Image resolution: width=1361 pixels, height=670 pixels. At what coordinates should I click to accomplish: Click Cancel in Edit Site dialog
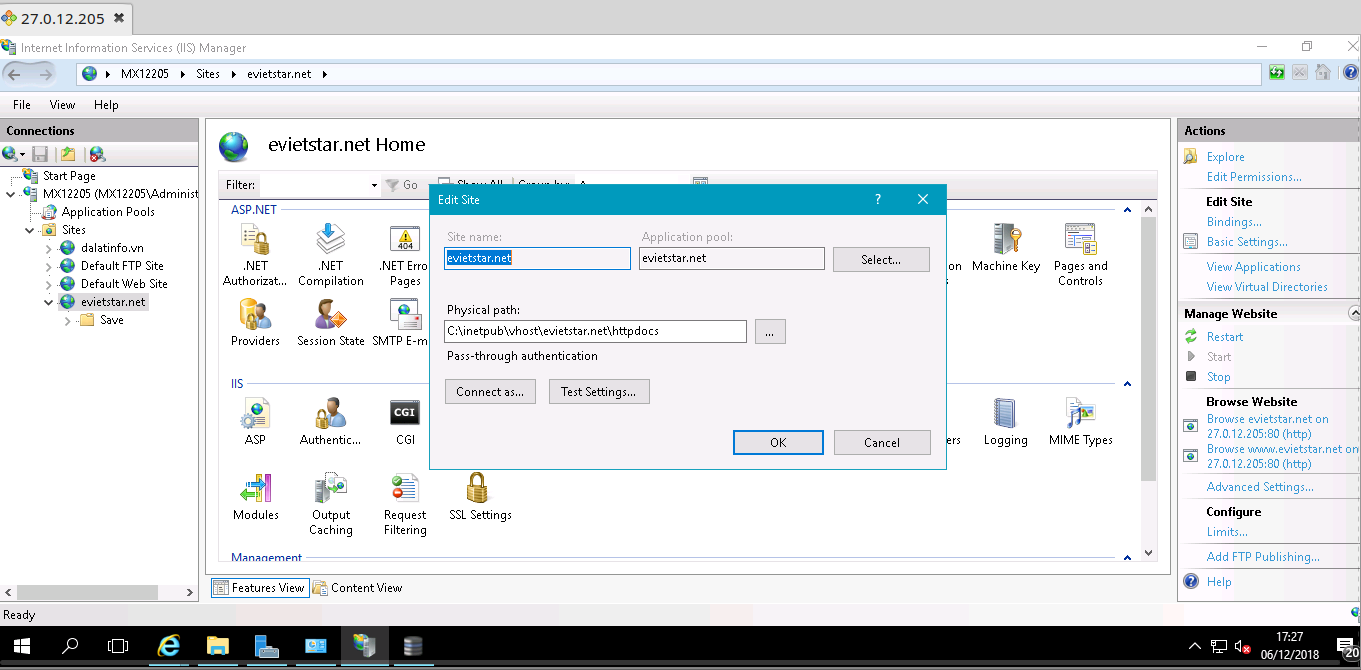(x=882, y=442)
